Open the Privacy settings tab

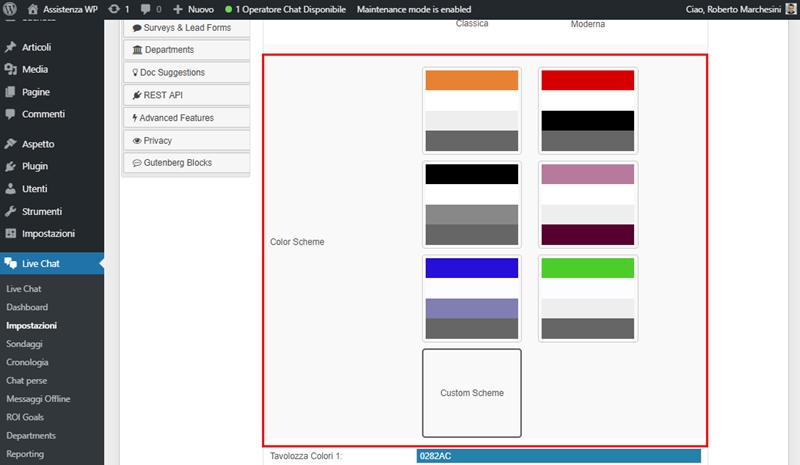pos(186,140)
